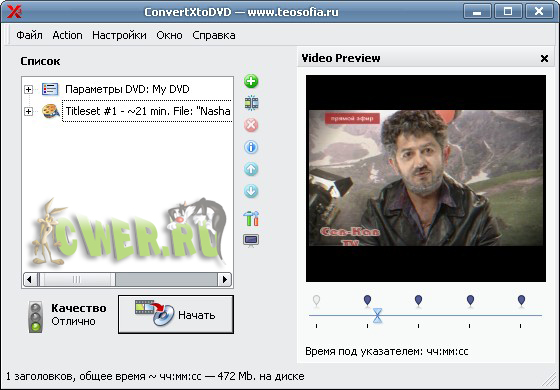Viewport: 560px width, 390px height.
Task: Click the list's right scroll arrow
Action: click(x=225, y=279)
